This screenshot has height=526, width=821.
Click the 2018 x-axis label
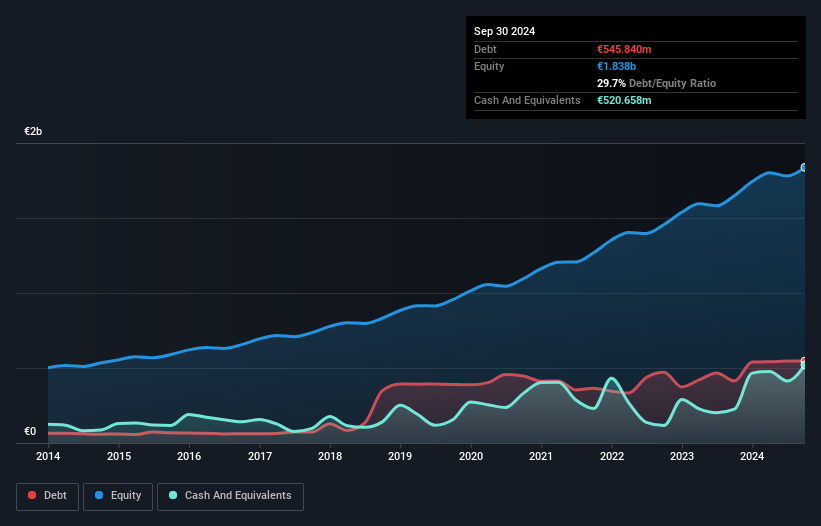click(330, 456)
